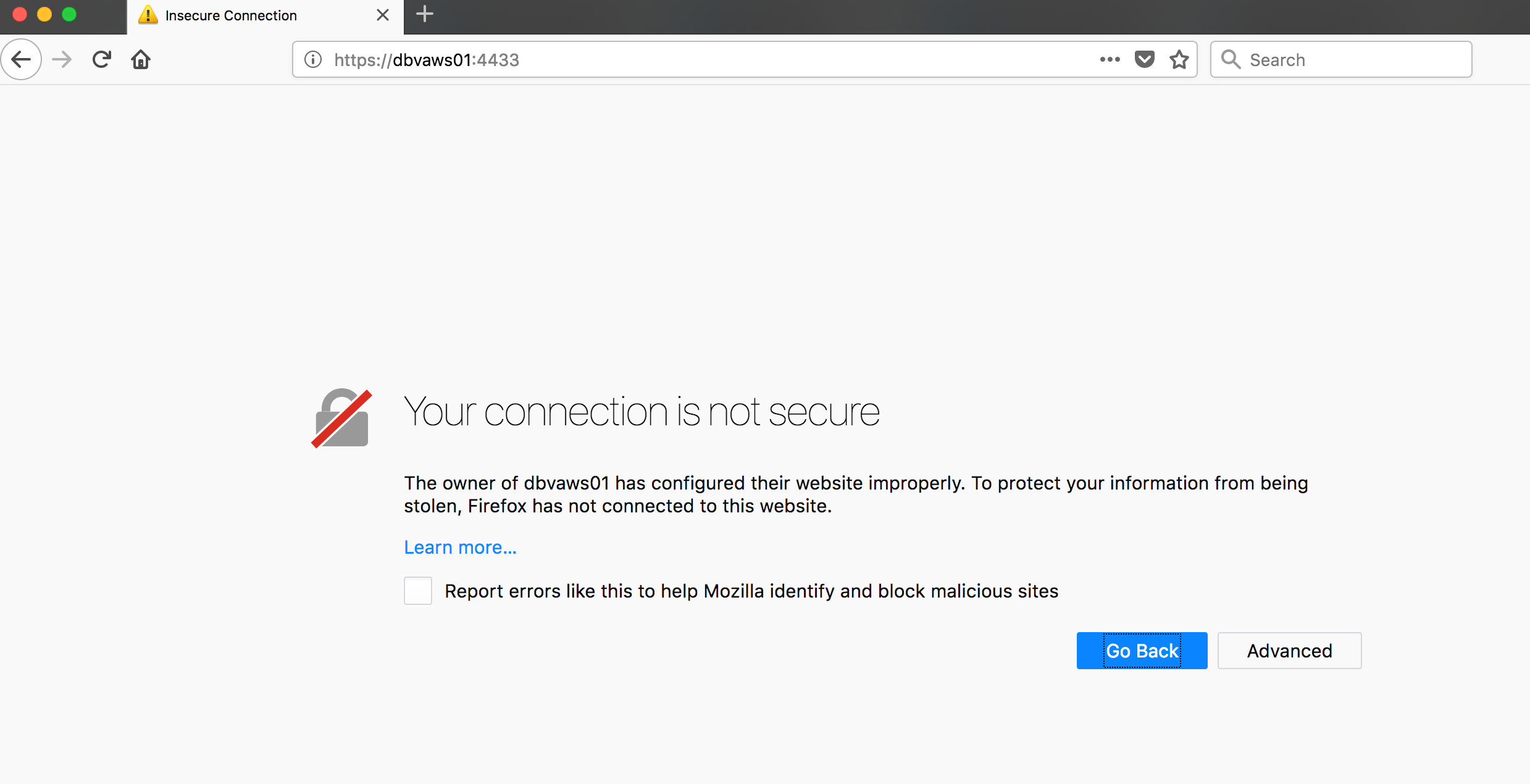Click the Go Back button
The width and height of the screenshot is (1530, 784).
click(x=1142, y=651)
